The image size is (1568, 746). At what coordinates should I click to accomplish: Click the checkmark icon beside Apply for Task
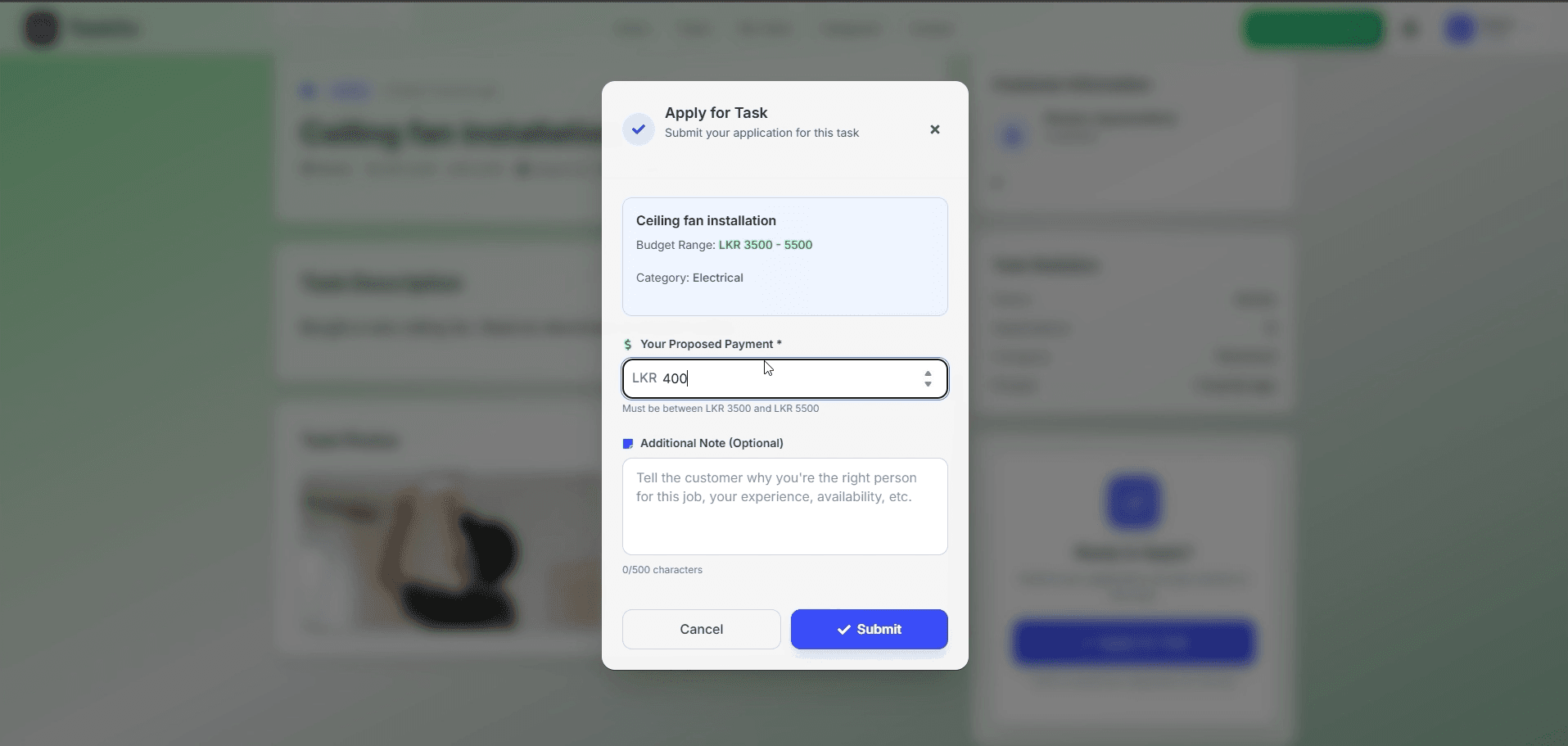coord(639,129)
